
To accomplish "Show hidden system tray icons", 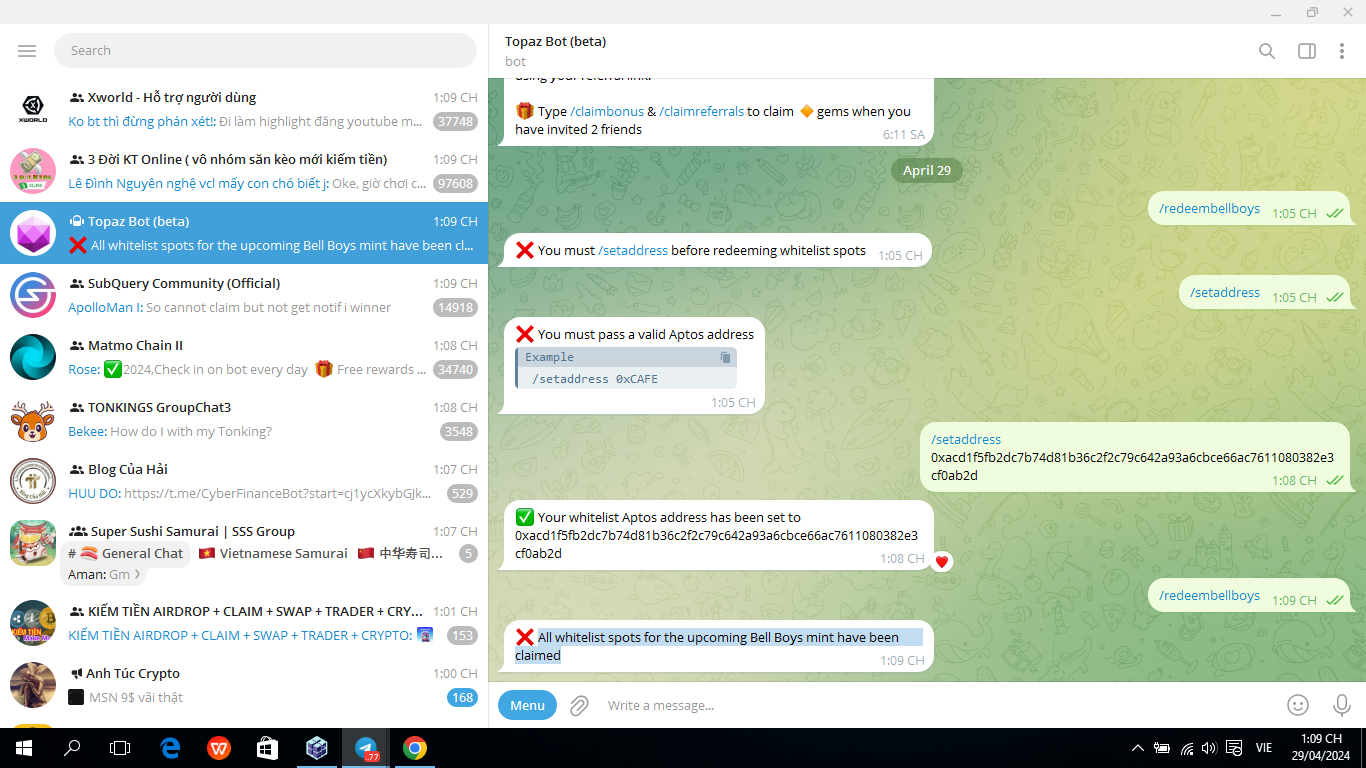I will [1137, 748].
